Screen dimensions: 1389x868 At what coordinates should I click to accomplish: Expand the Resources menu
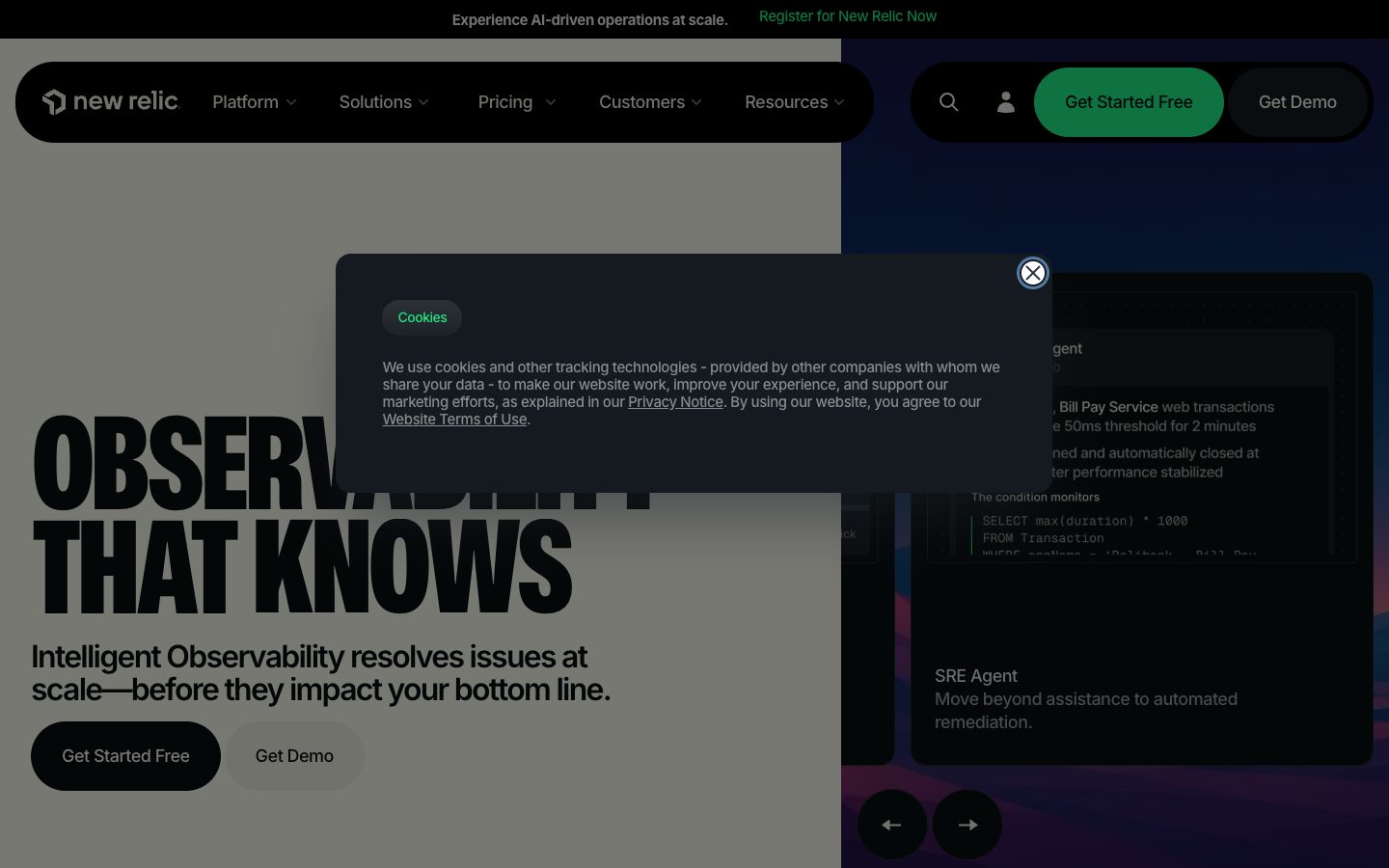(x=795, y=102)
